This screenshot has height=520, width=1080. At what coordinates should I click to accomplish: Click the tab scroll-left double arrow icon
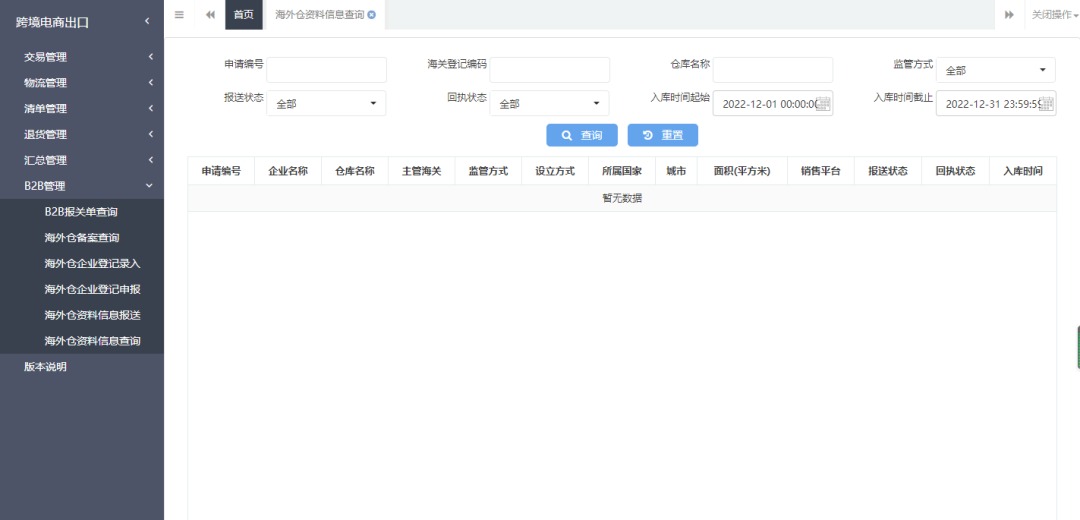pyautogui.click(x=210, y=14)
